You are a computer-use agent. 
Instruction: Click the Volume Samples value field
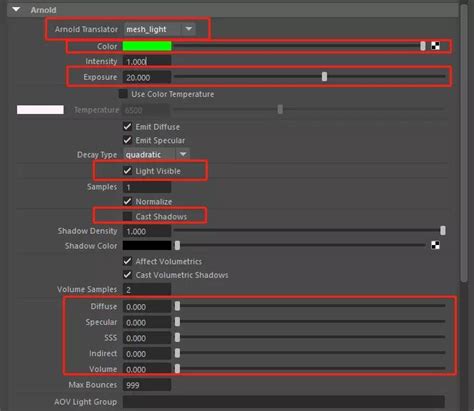point(147,289)
